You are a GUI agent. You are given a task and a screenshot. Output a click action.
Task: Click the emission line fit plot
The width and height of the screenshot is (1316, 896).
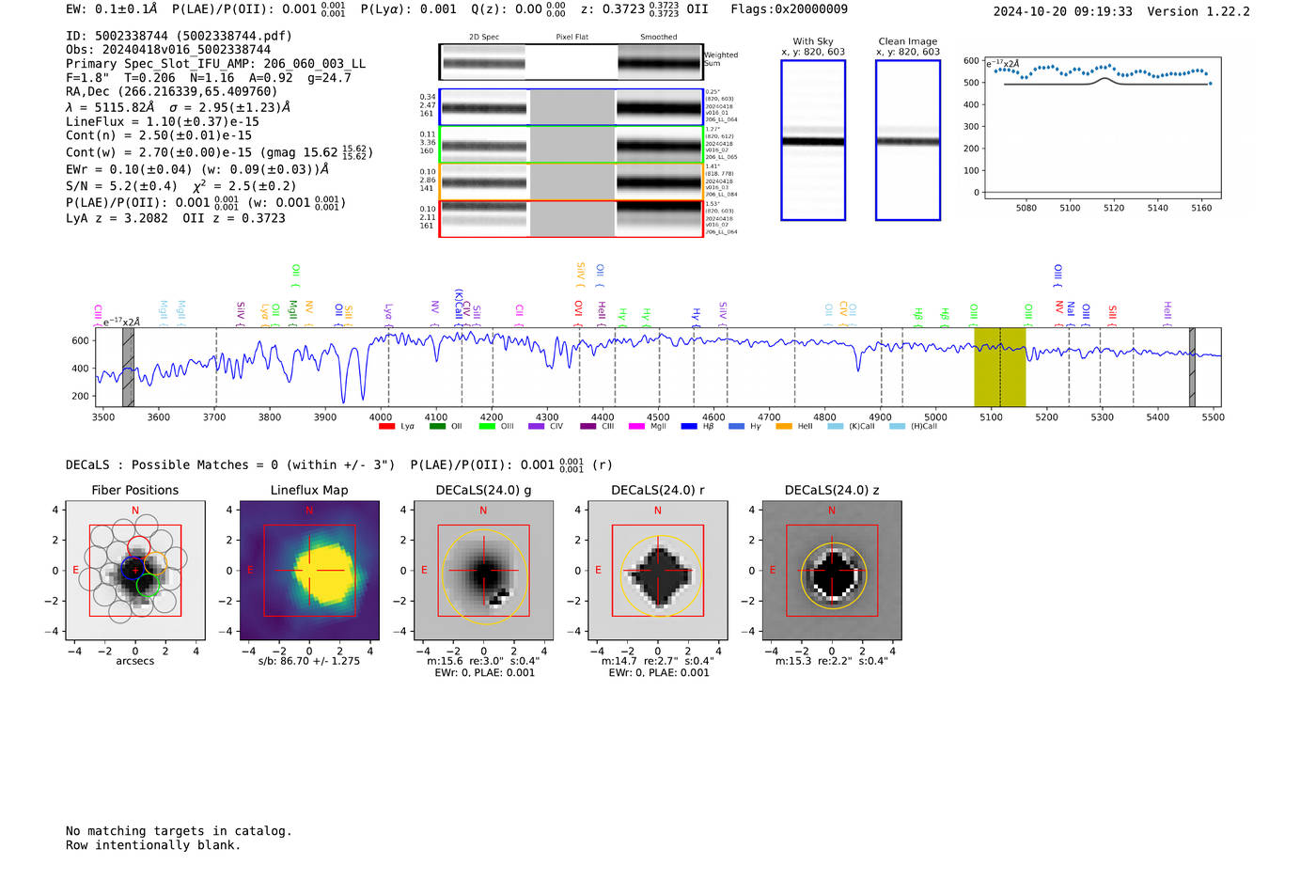click(1103, 128)
